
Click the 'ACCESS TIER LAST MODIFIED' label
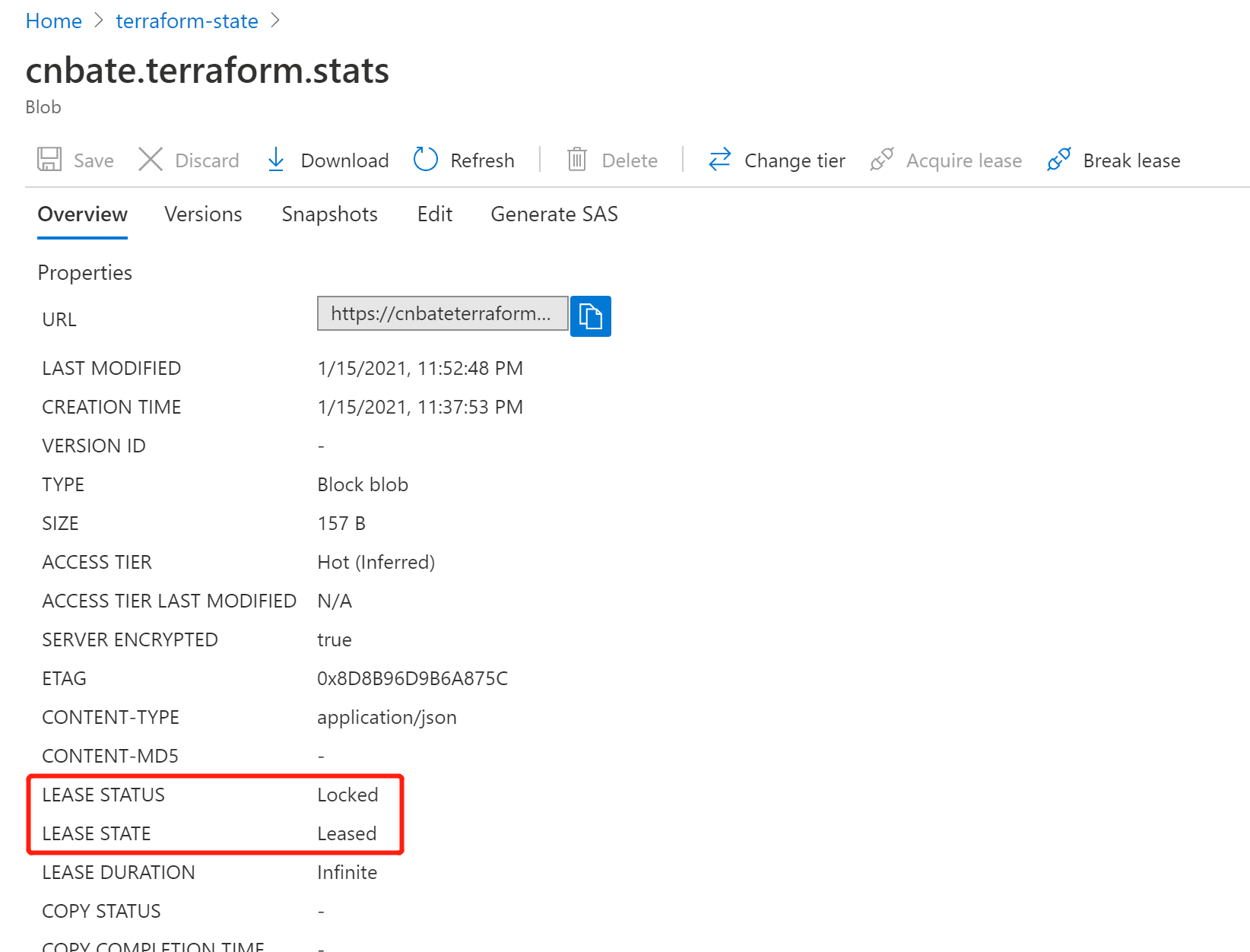(x=169, y=601)
